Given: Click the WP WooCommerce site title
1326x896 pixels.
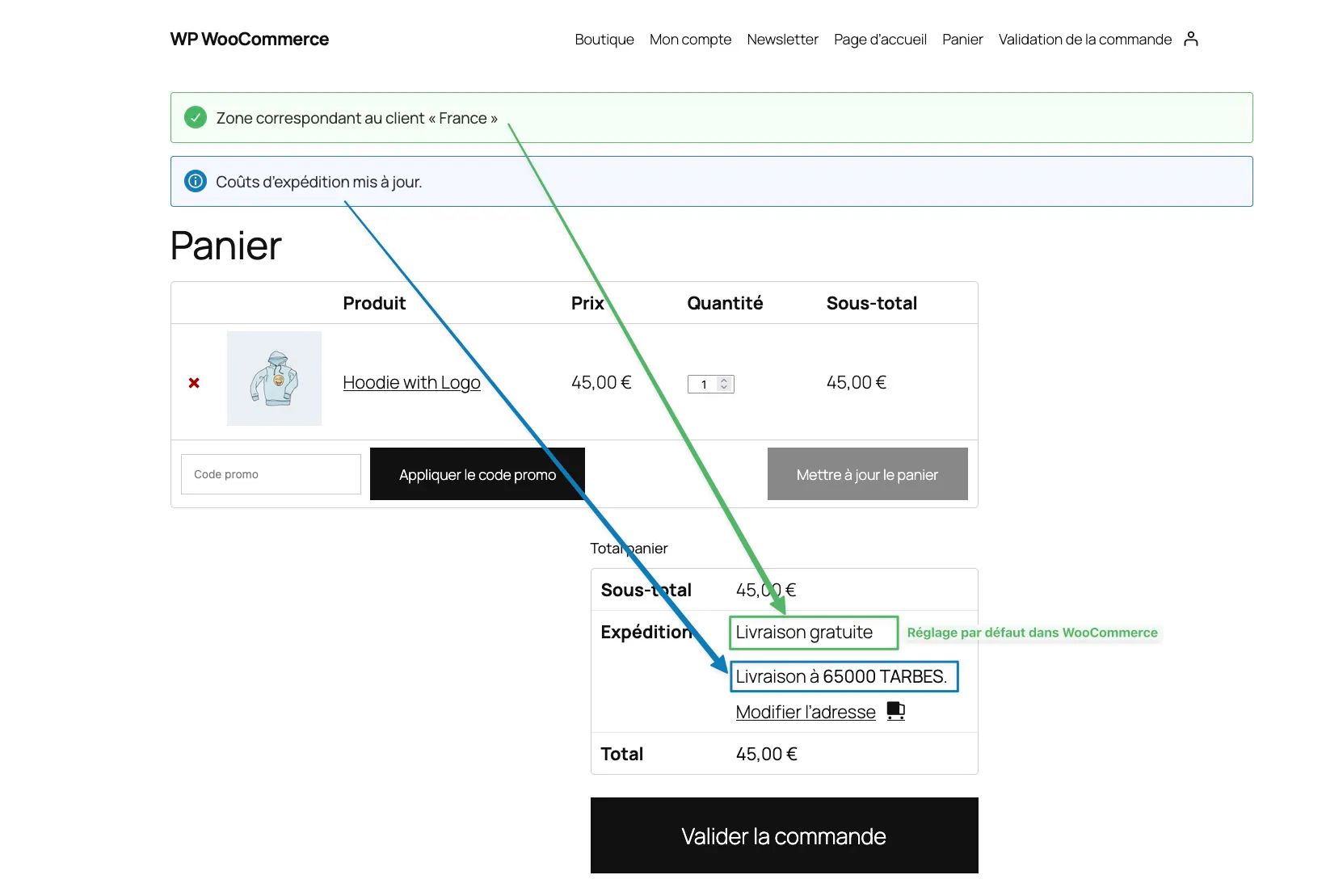Looking at the screenshot, I should (x=250, y=40).
